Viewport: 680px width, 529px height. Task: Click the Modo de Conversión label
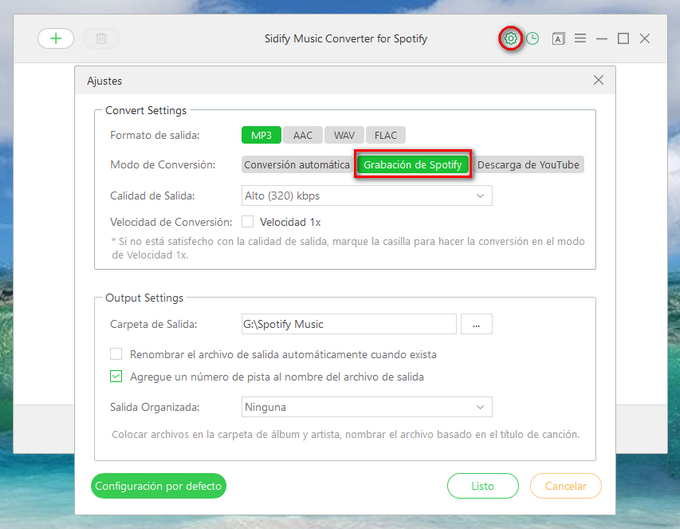pyautogui.click(x=163, y=165)
